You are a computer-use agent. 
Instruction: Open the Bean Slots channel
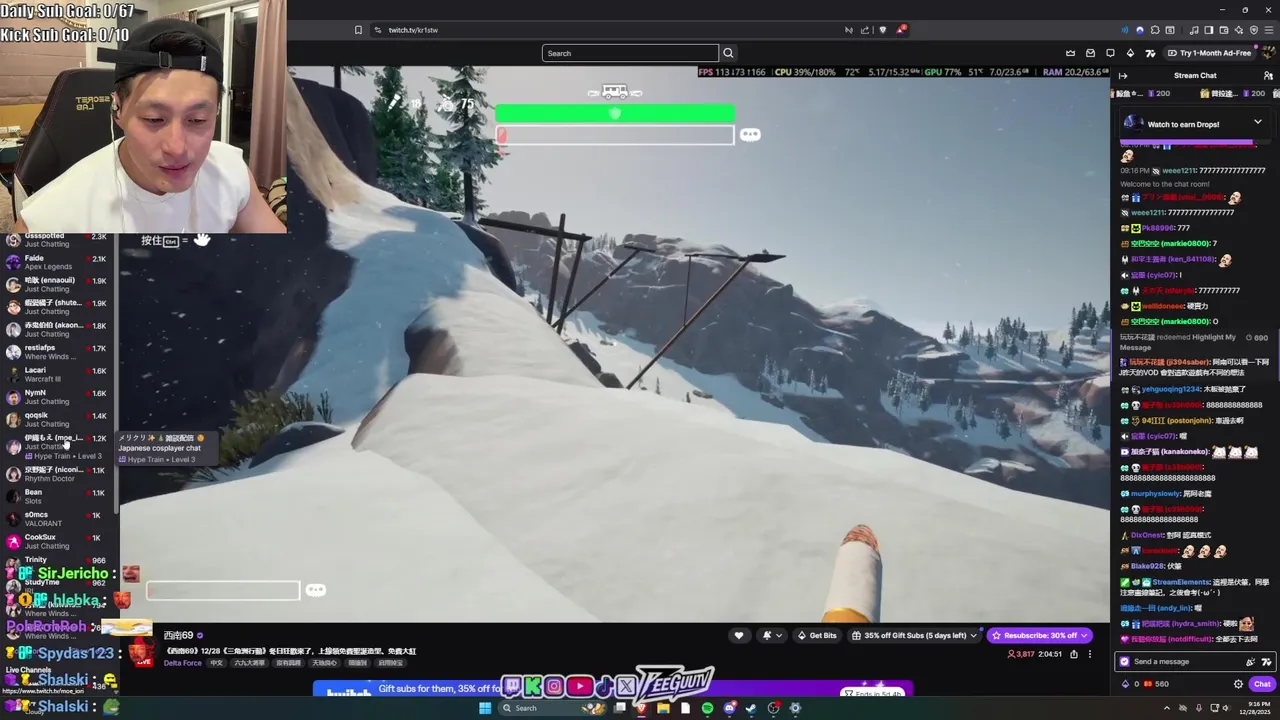pyautogui.click(x=58, y=496)
